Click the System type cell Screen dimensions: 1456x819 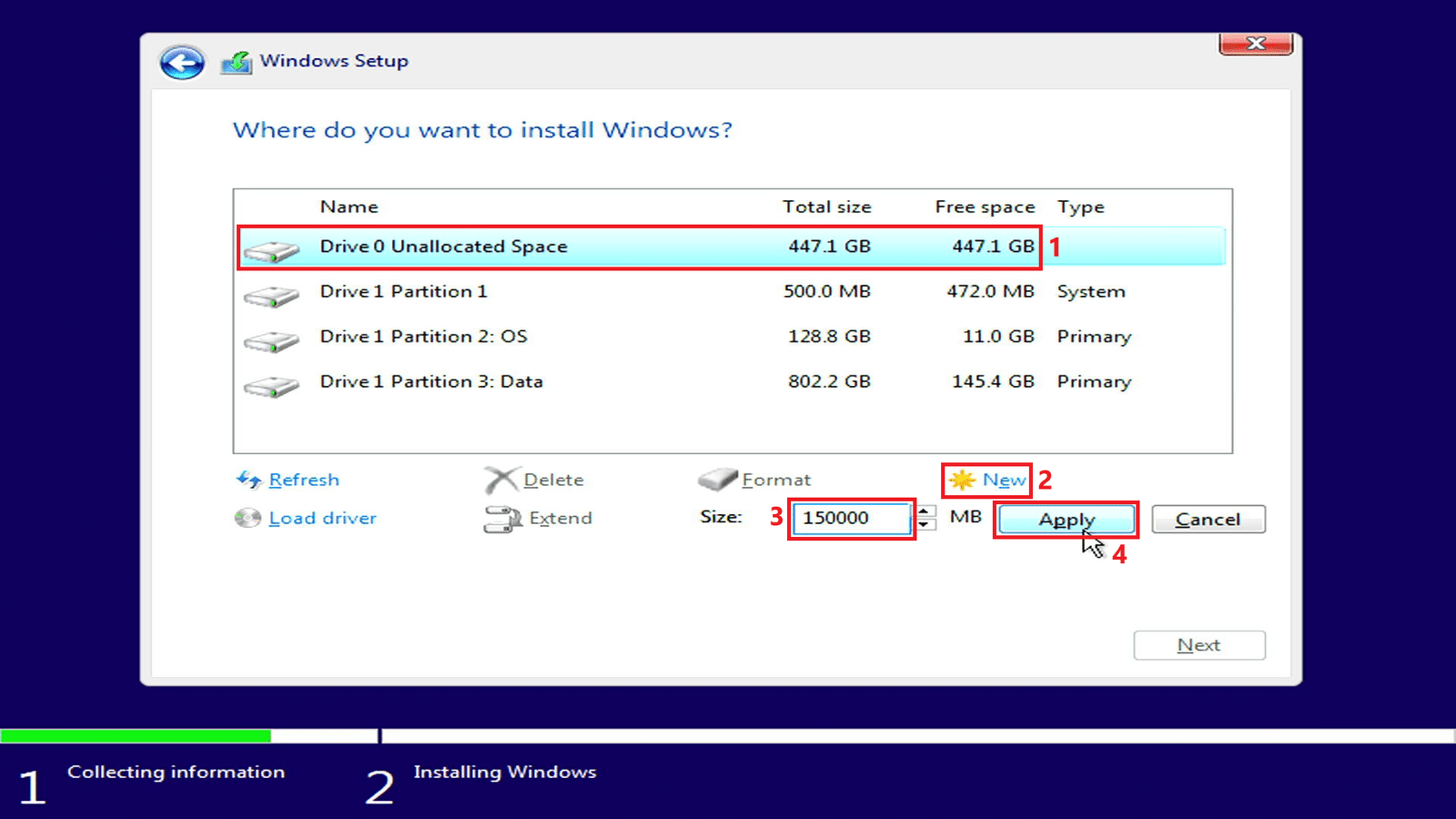tap(1091, 292)
